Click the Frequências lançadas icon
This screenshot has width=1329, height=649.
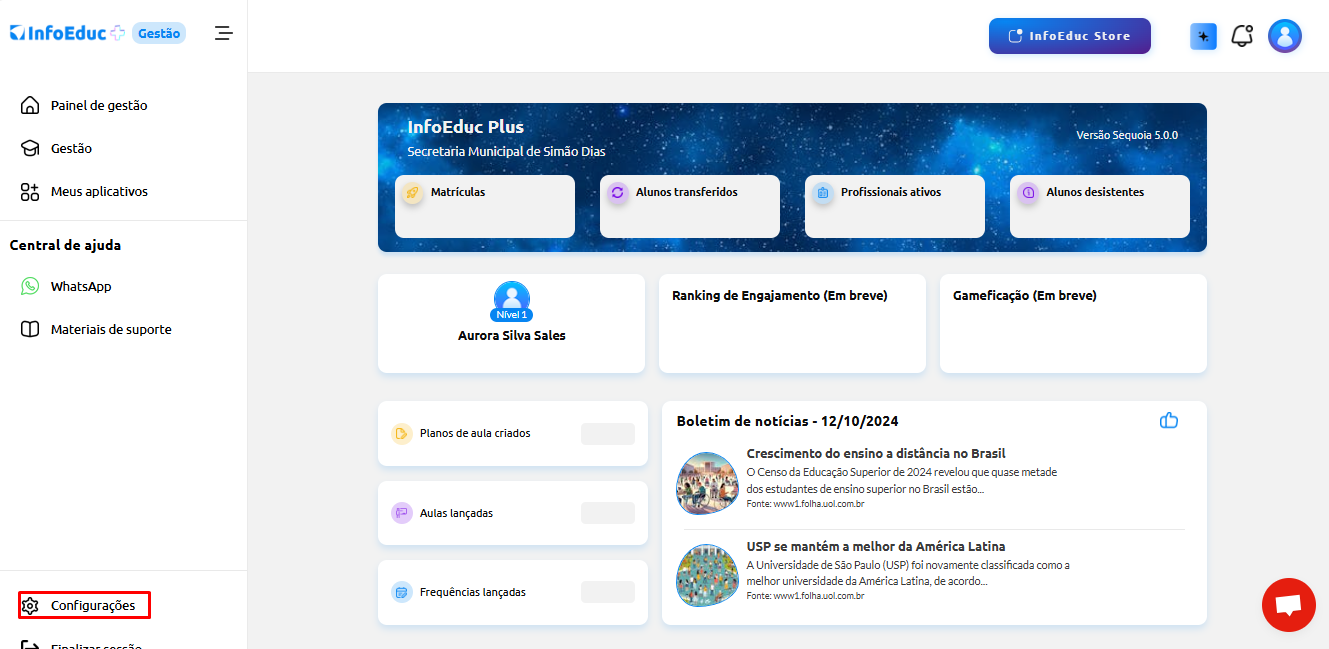(x=401, y=592)
